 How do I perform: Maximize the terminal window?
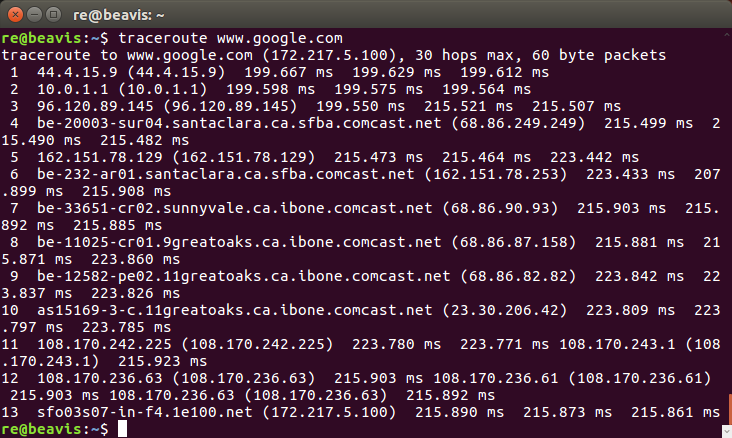54,15
